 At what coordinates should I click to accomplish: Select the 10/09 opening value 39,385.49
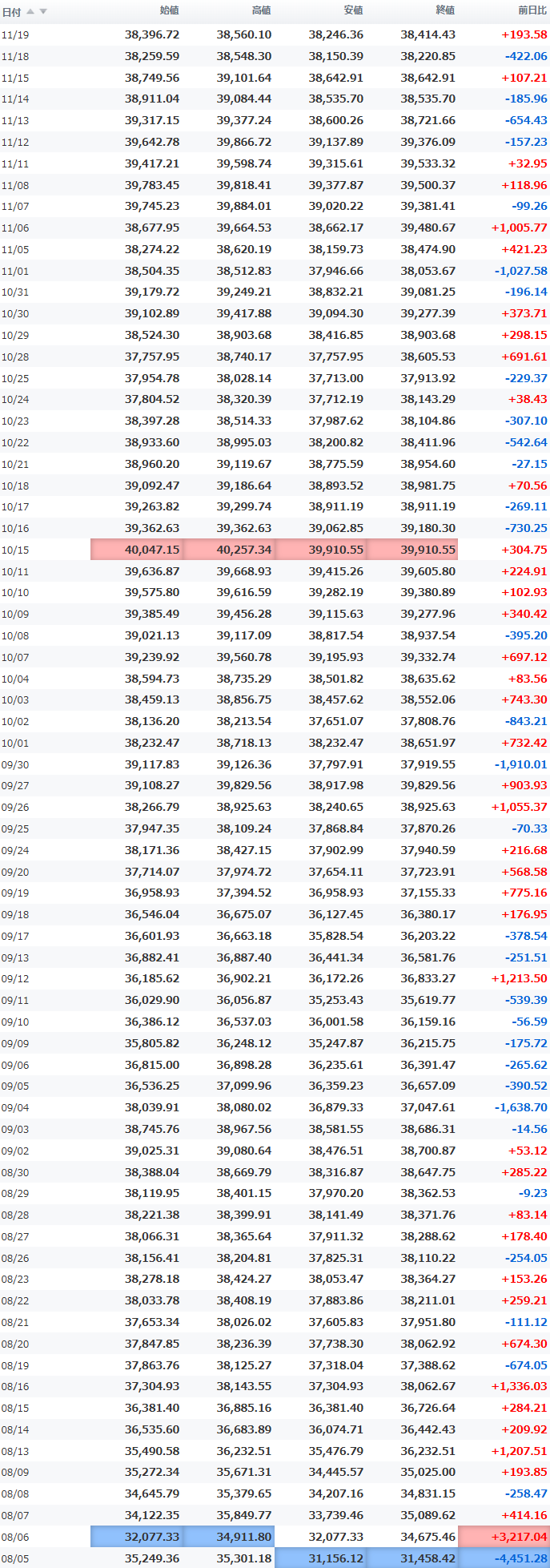pyautogui.click(x=152, y=614)
